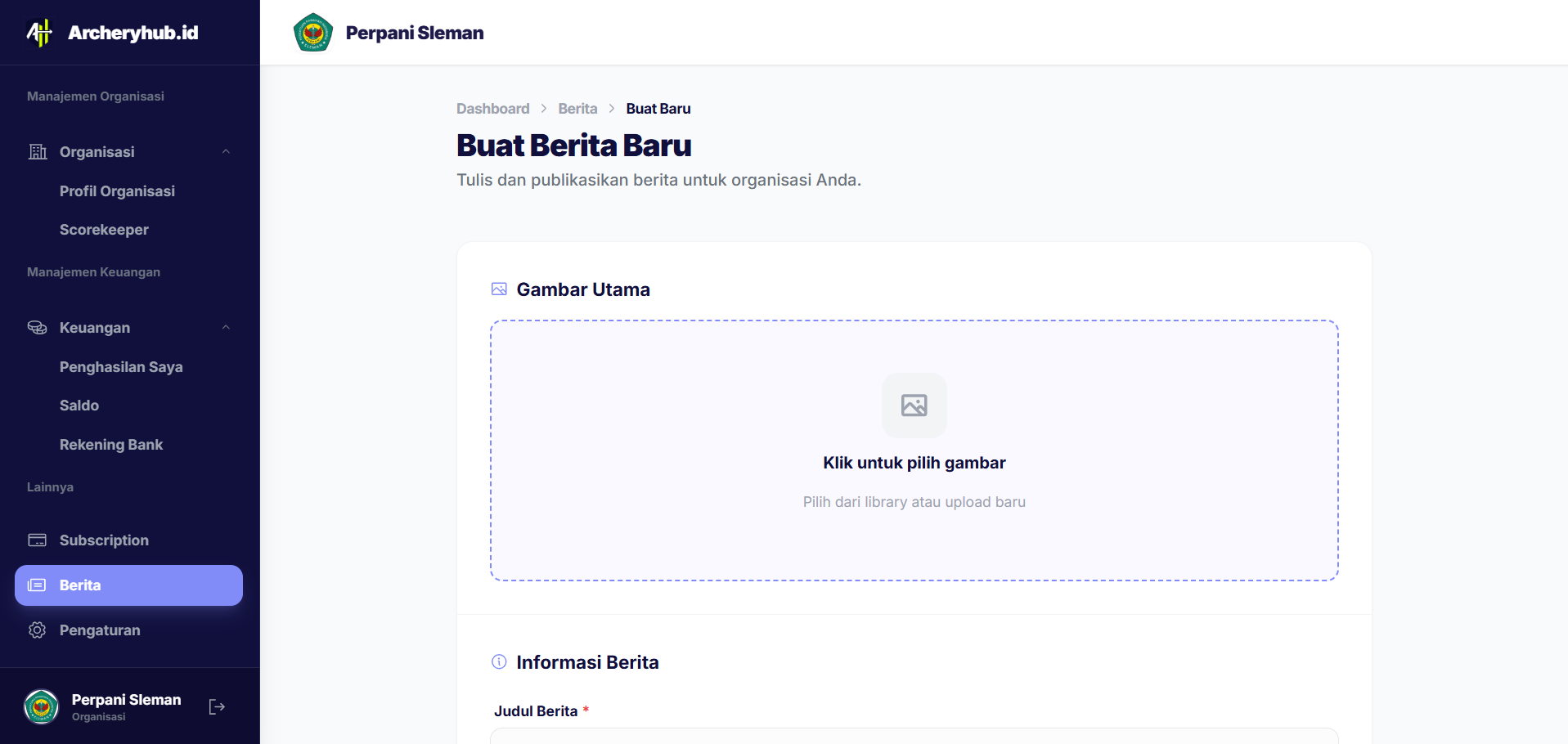Select the Berita news icon
Image resolution: width=1568 pixels, height=744 pixels.
pos(38,585)
